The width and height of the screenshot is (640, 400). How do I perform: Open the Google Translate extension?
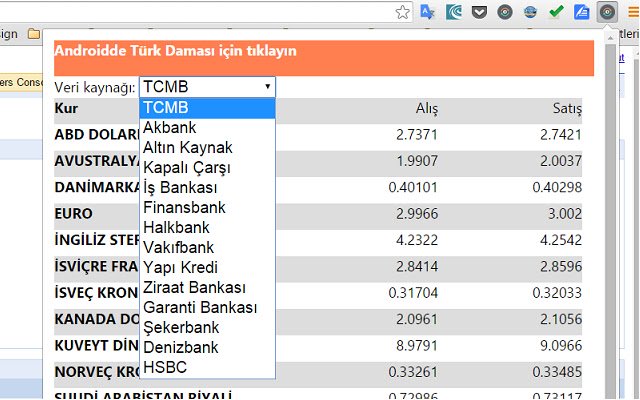[x=427, y=12]
